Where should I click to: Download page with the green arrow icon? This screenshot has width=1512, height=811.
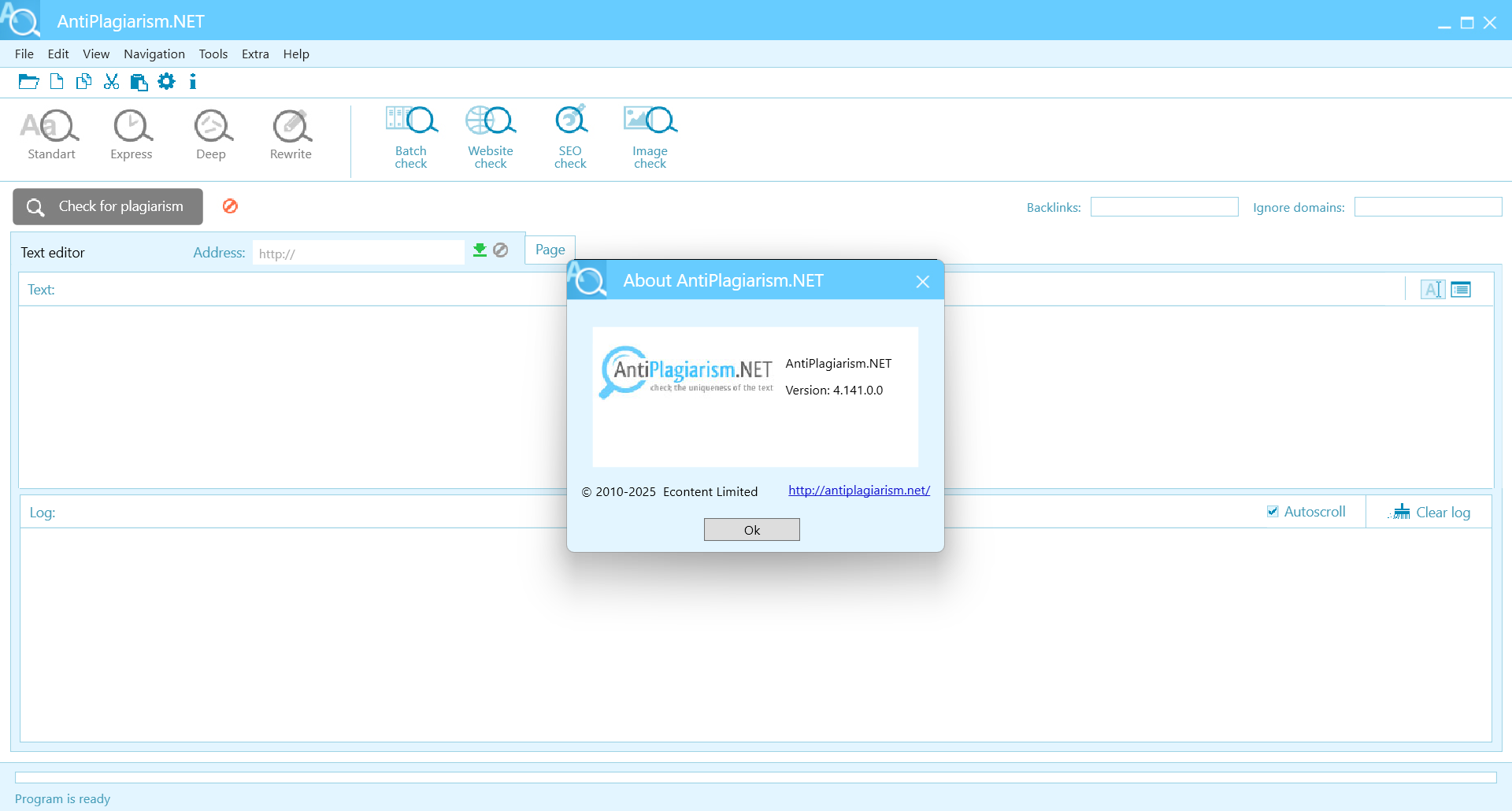click(480, 250)
